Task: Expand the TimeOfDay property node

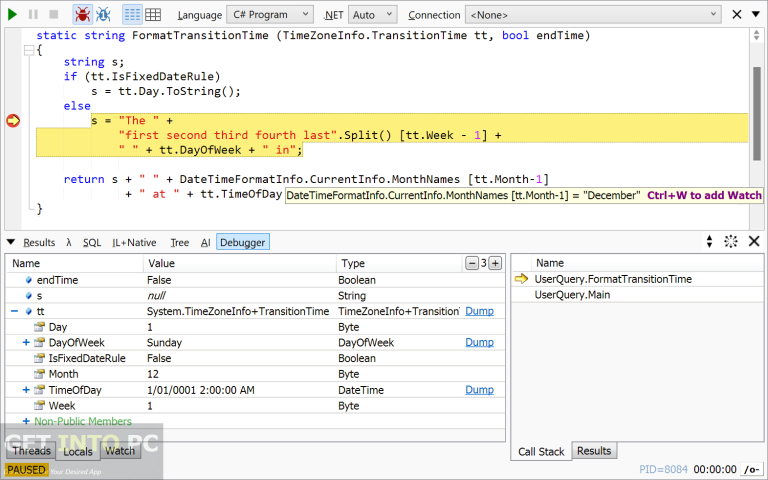Action: click(x=26, y=390)
